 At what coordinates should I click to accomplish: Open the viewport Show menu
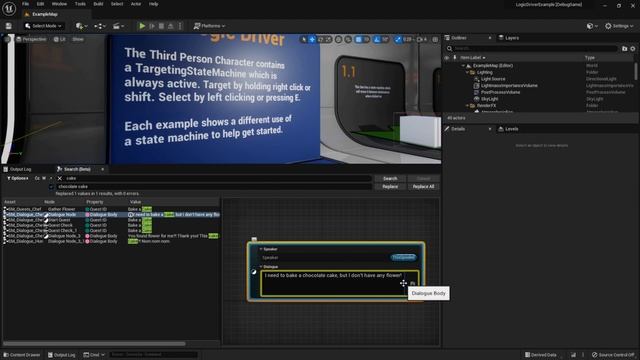tap(78, 39)
